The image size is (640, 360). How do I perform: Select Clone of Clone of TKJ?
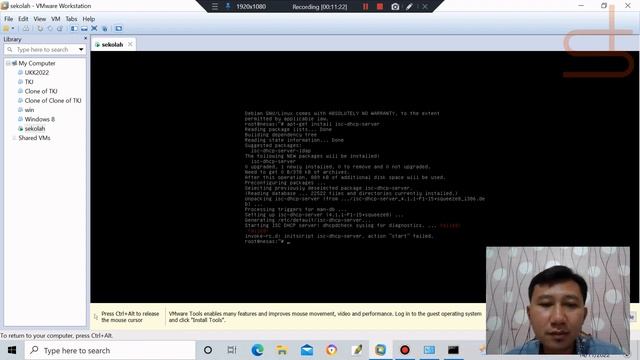tap(53, 101)
